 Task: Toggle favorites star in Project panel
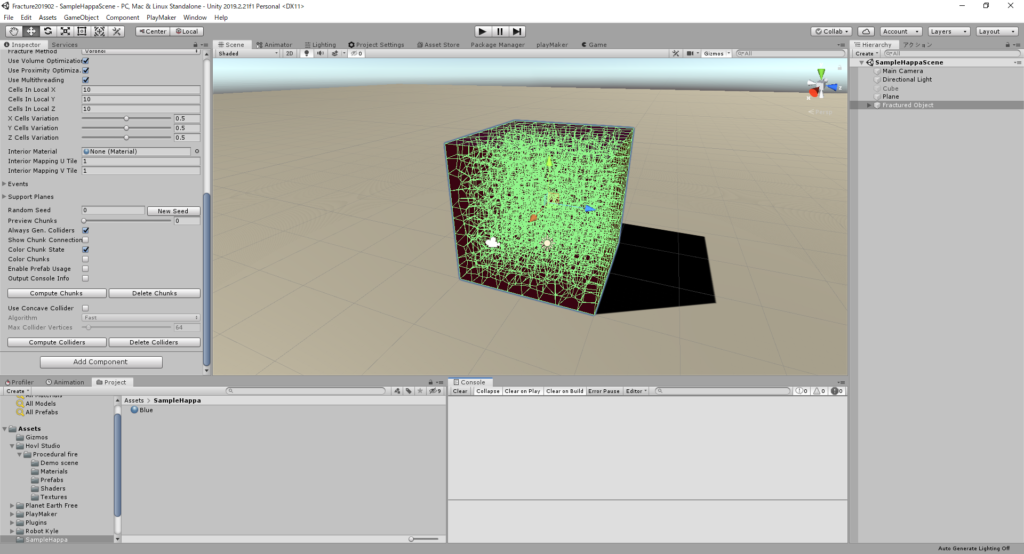(x=421, y=391)
